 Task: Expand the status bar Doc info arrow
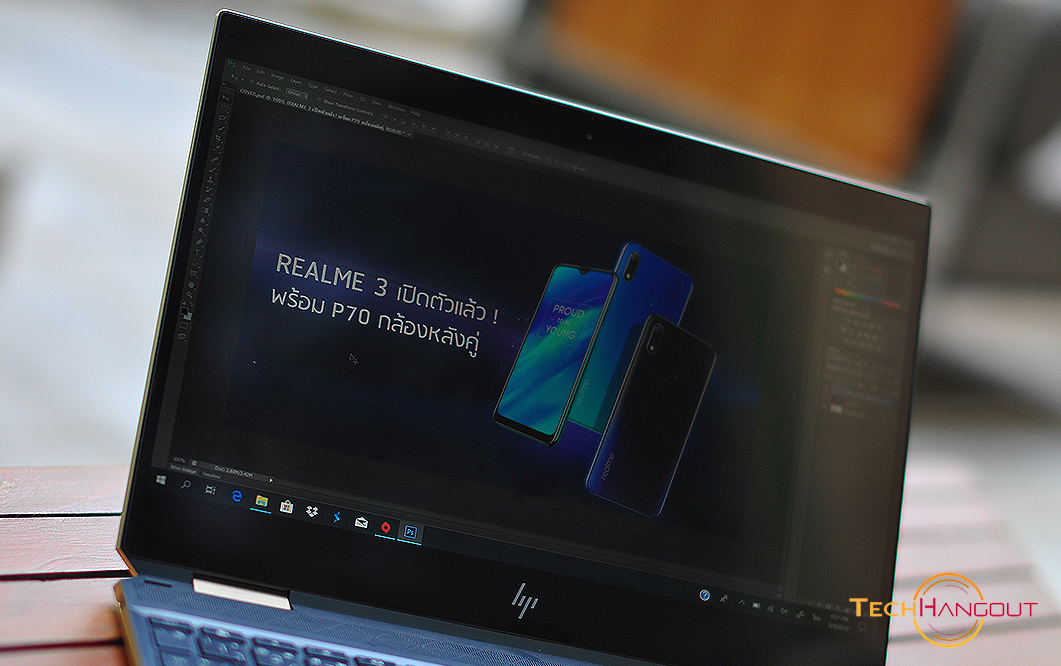pyautogui.click(x=271, y=480)
